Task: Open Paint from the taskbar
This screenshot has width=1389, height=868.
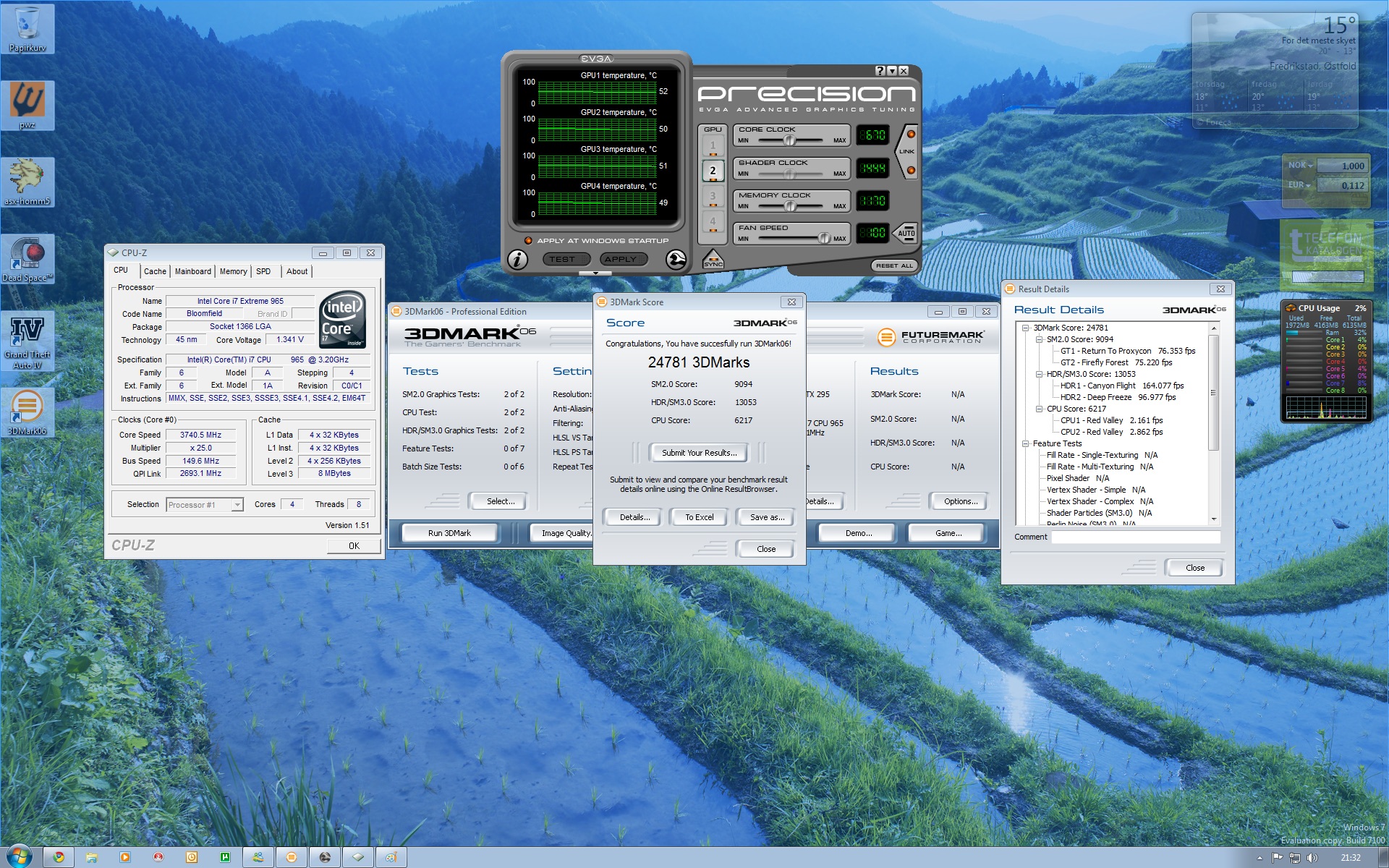Action: coord(391,857)
